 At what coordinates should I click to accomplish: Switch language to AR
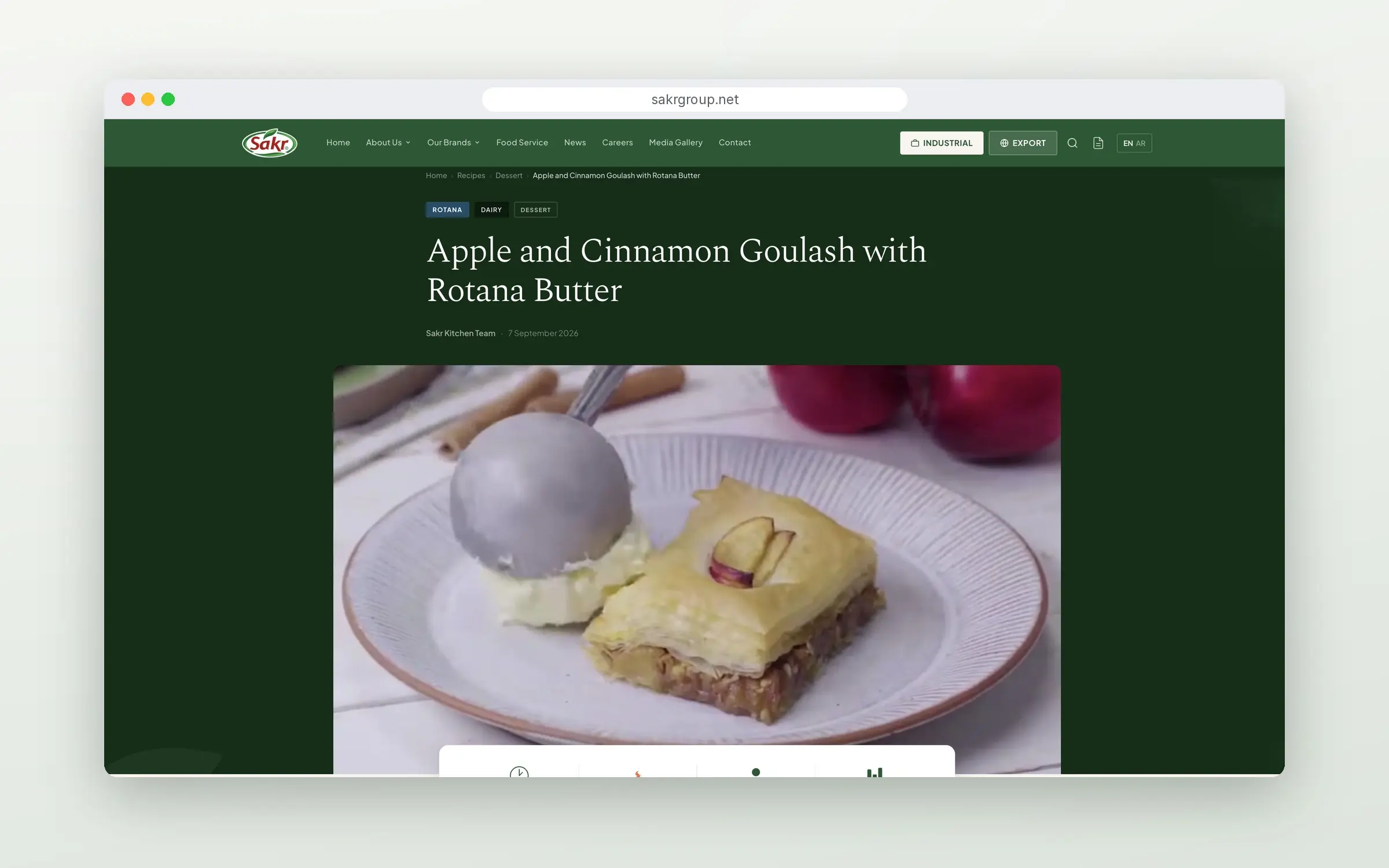[1140, 144]
